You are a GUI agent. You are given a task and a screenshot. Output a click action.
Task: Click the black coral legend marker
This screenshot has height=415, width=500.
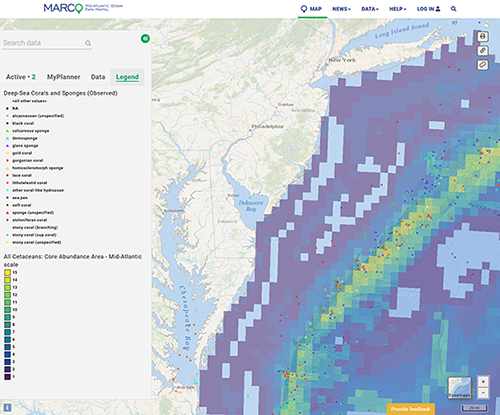click(7, 123)
